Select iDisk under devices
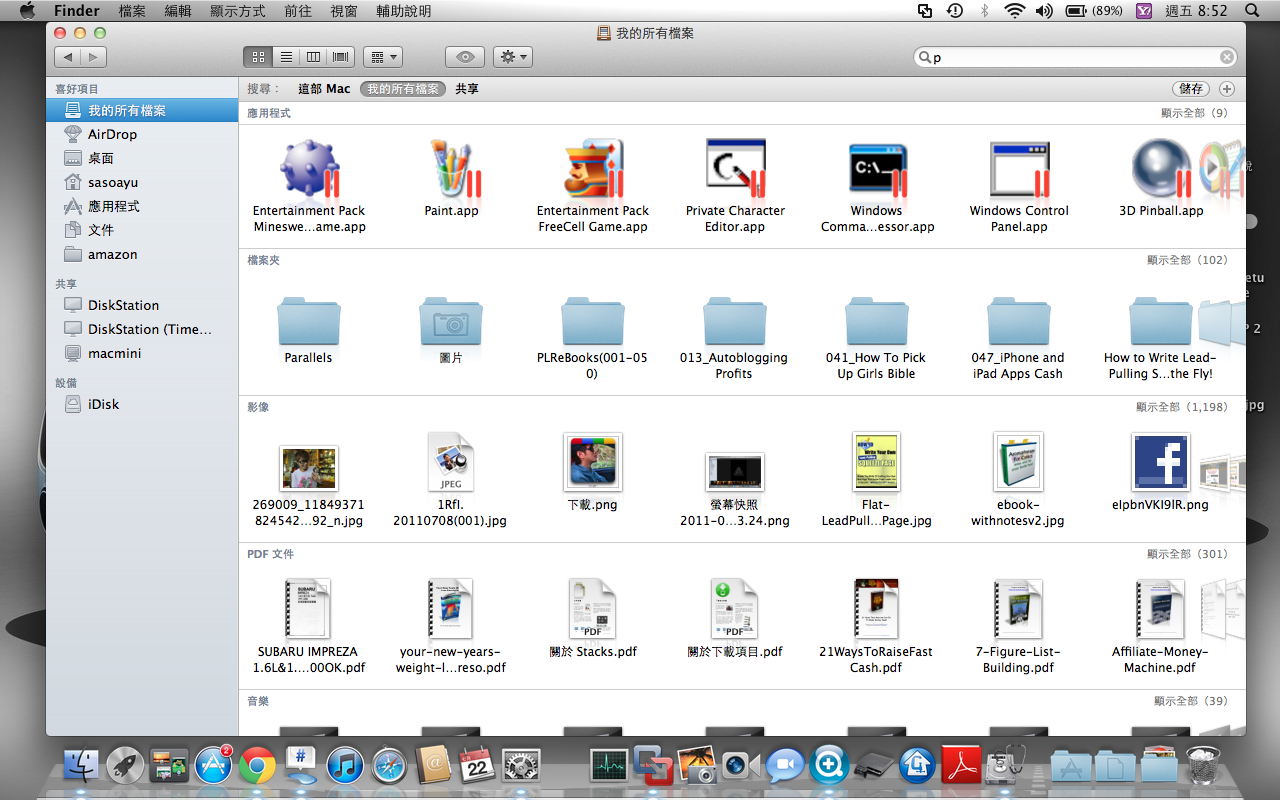 tap(142, 404)
